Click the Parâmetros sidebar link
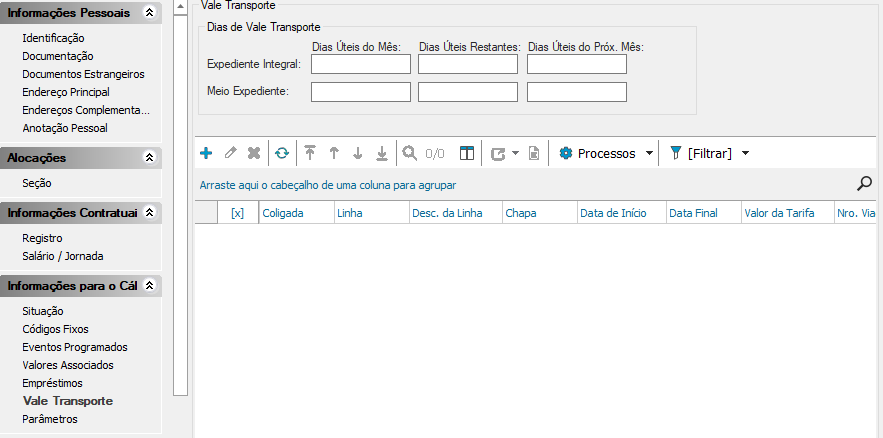Image resolution: width=883 pixels, height=438 pixels. click(50, 419)
